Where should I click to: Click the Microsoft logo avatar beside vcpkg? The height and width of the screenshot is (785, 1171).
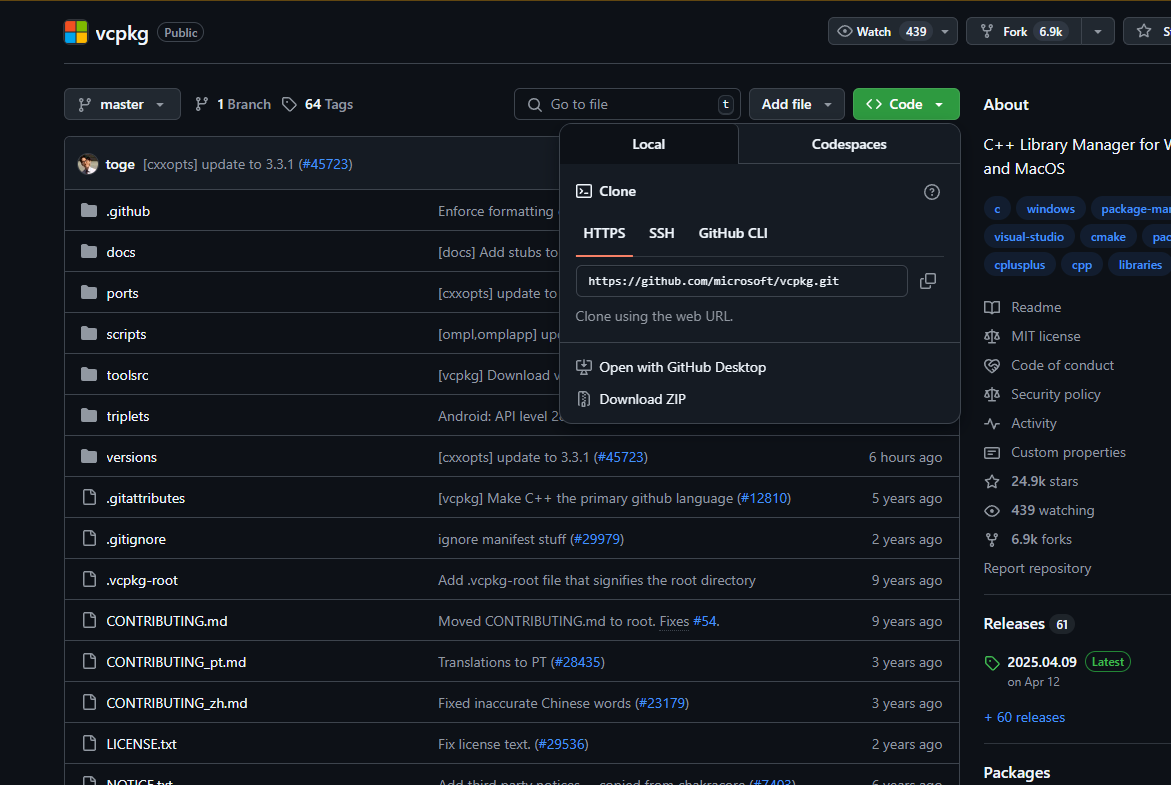pyautogui.click(x=76, y=32)
